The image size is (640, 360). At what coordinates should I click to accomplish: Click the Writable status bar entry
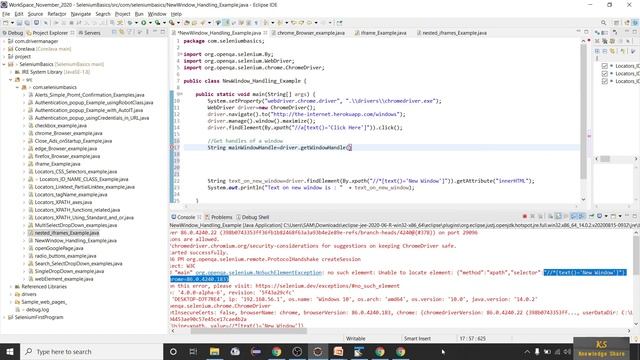tap(356, 338)
